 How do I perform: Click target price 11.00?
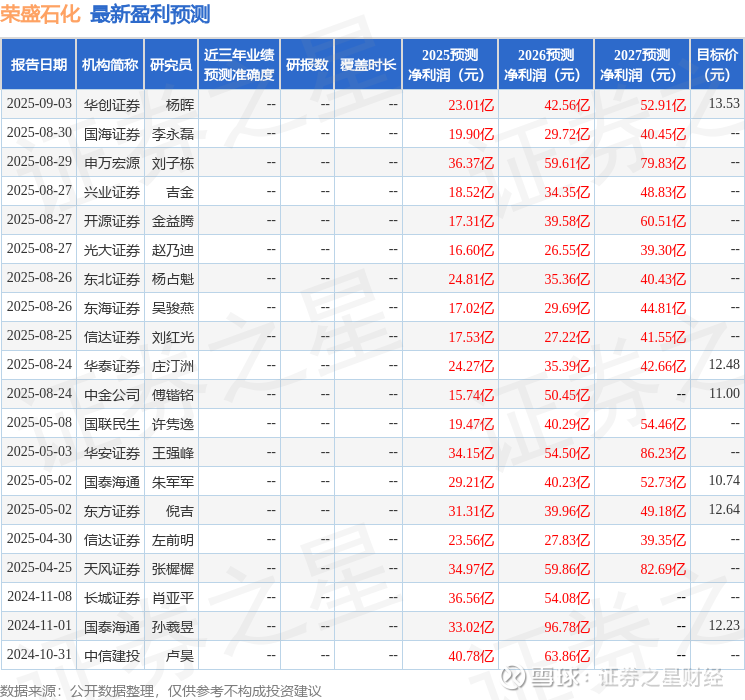724,393
